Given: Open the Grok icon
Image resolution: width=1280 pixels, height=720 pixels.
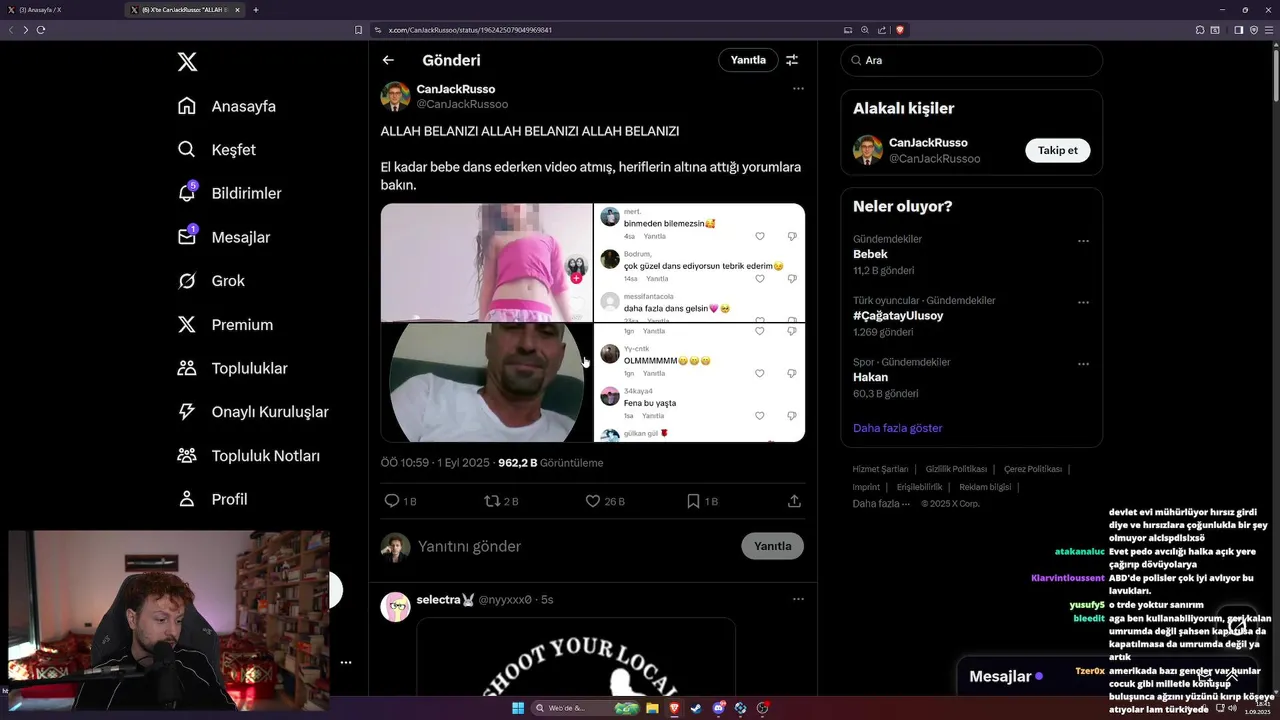Looking at the screenshot, I should point(186,281).
